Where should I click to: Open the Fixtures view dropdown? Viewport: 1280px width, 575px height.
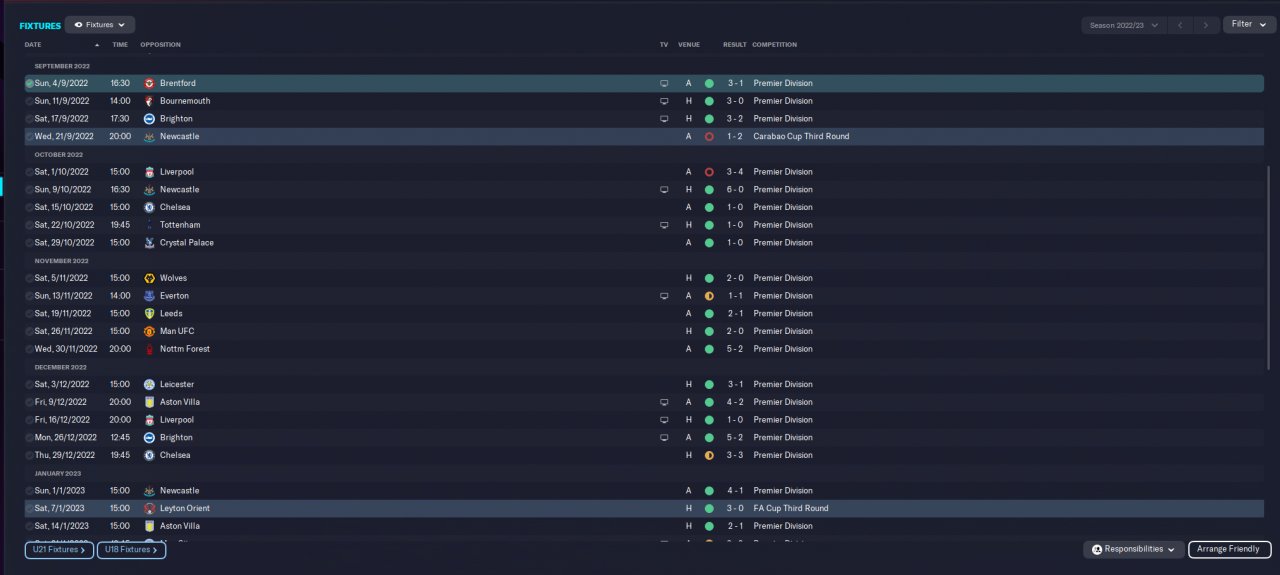point(100,25)
